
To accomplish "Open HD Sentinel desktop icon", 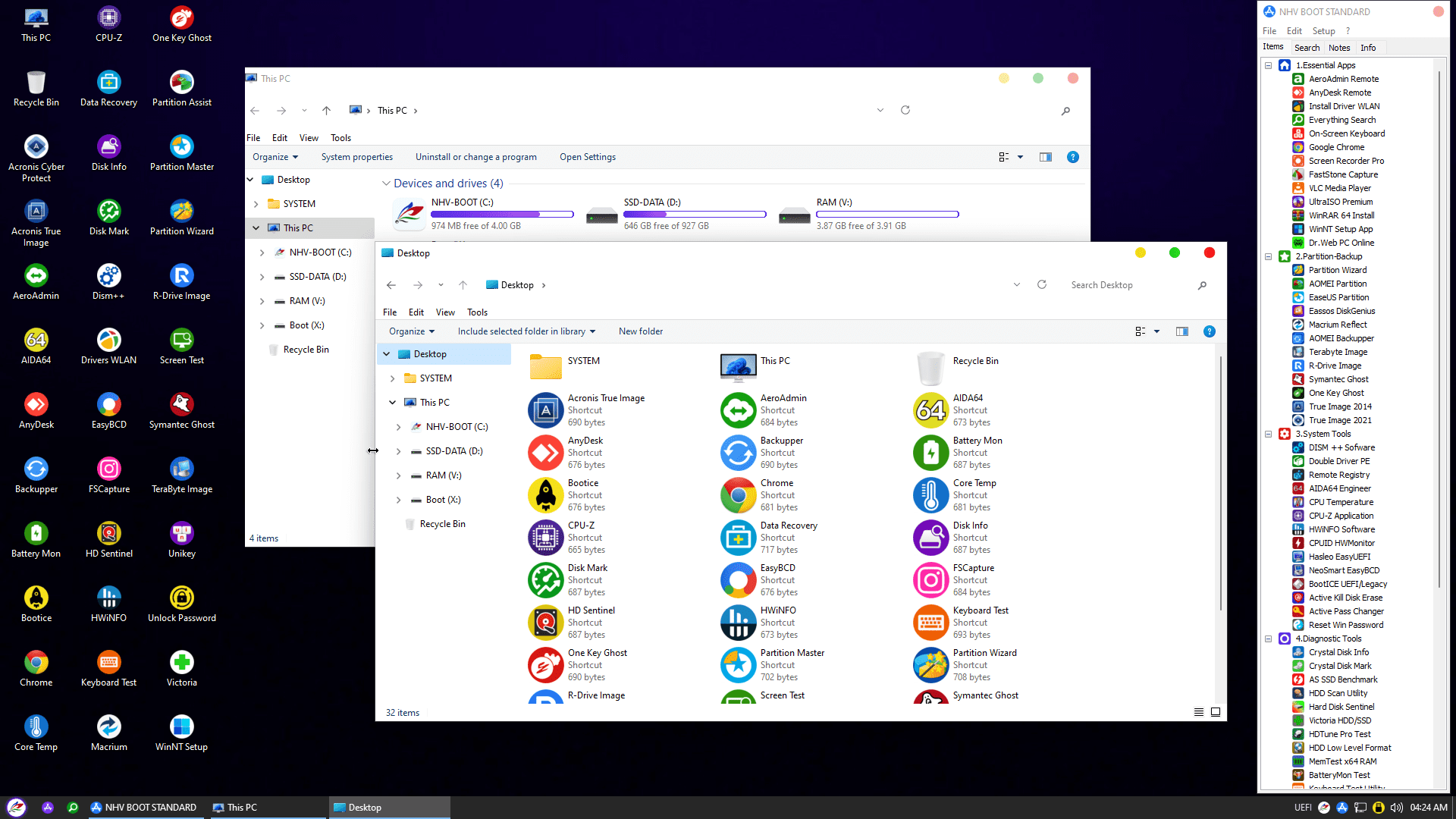I will click(108, 539).
